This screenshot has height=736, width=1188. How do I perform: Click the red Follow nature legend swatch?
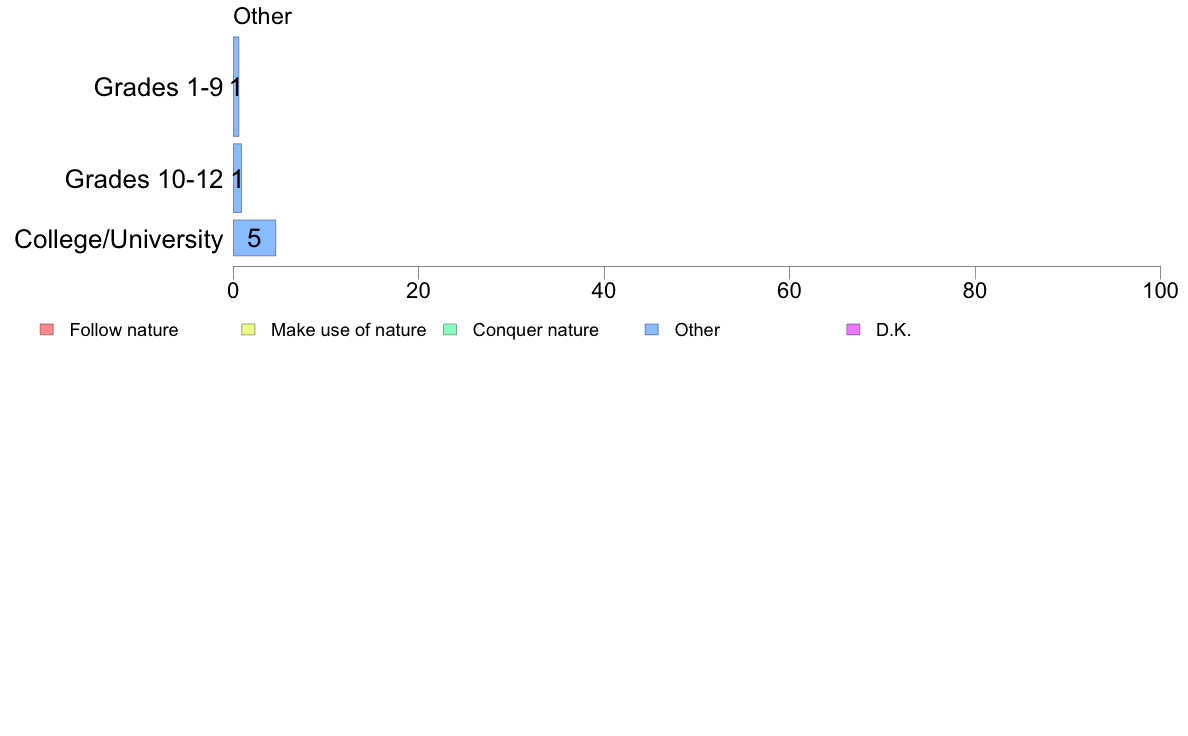tap(47, 330)
